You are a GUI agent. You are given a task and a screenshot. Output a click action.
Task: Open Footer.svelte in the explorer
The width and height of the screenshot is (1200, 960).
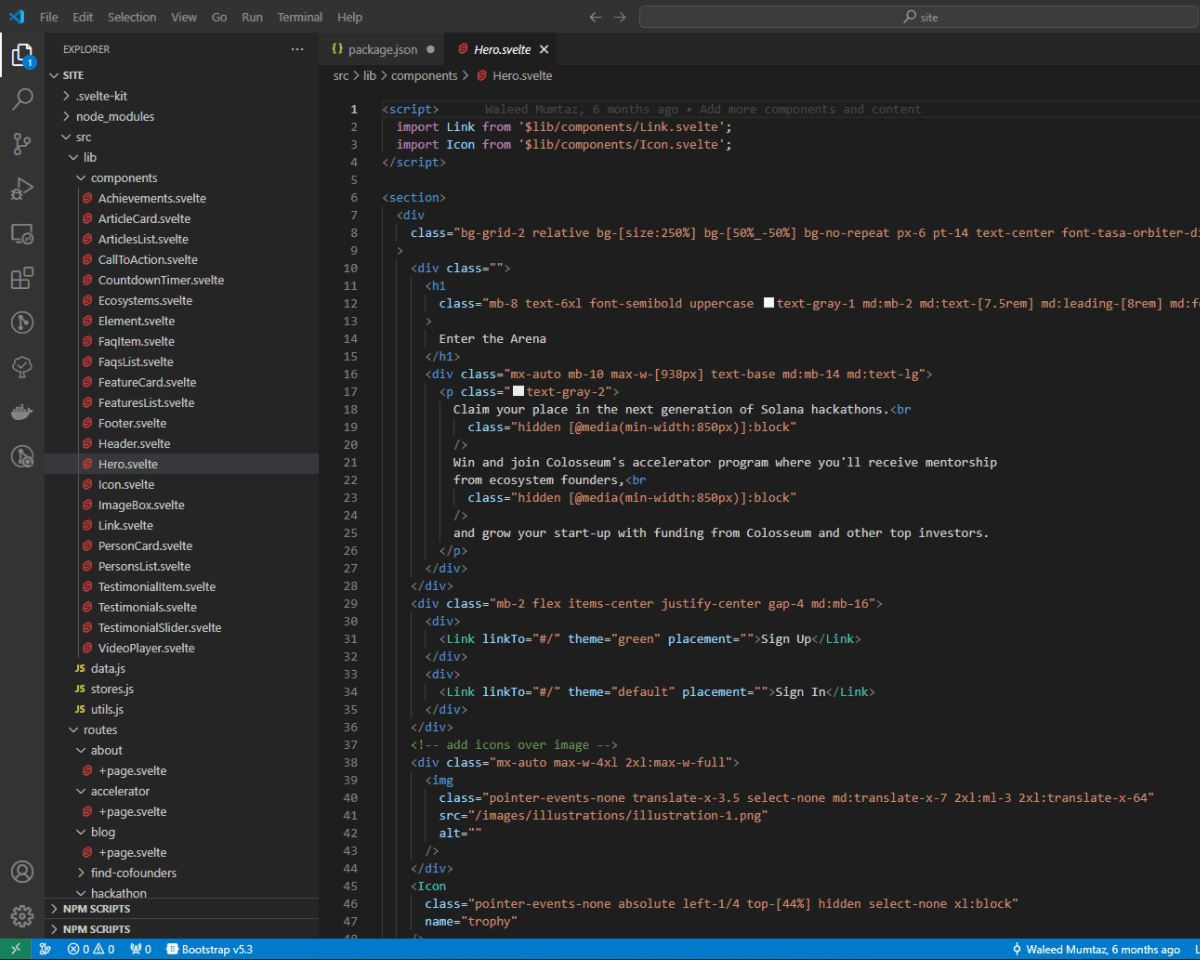[x=132, y=423]
